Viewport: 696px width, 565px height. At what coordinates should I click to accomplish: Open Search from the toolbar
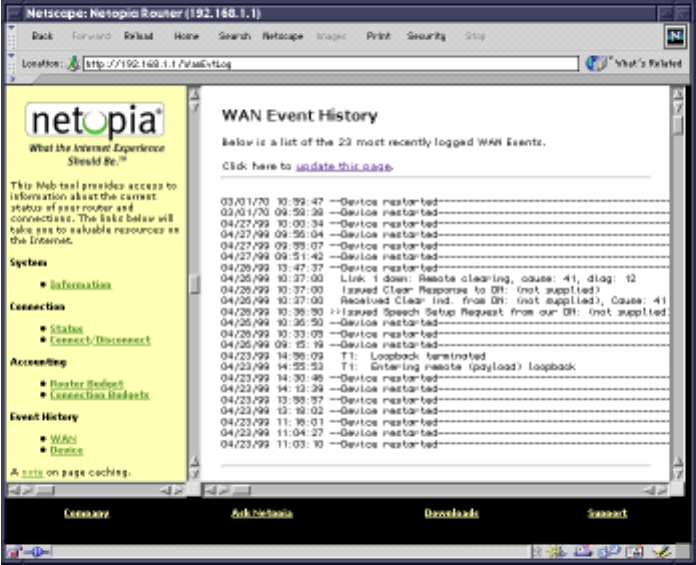[x=234, y=36]
